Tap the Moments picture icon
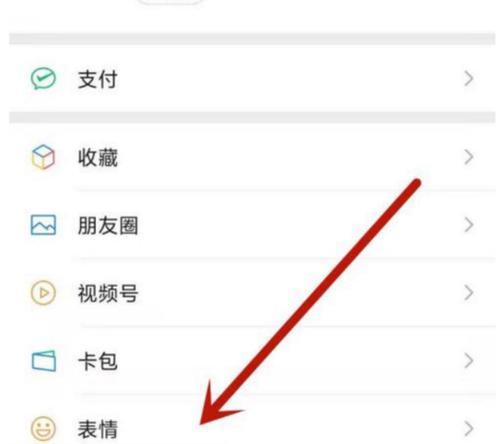 pyautogui.click(x=43, y=225)
